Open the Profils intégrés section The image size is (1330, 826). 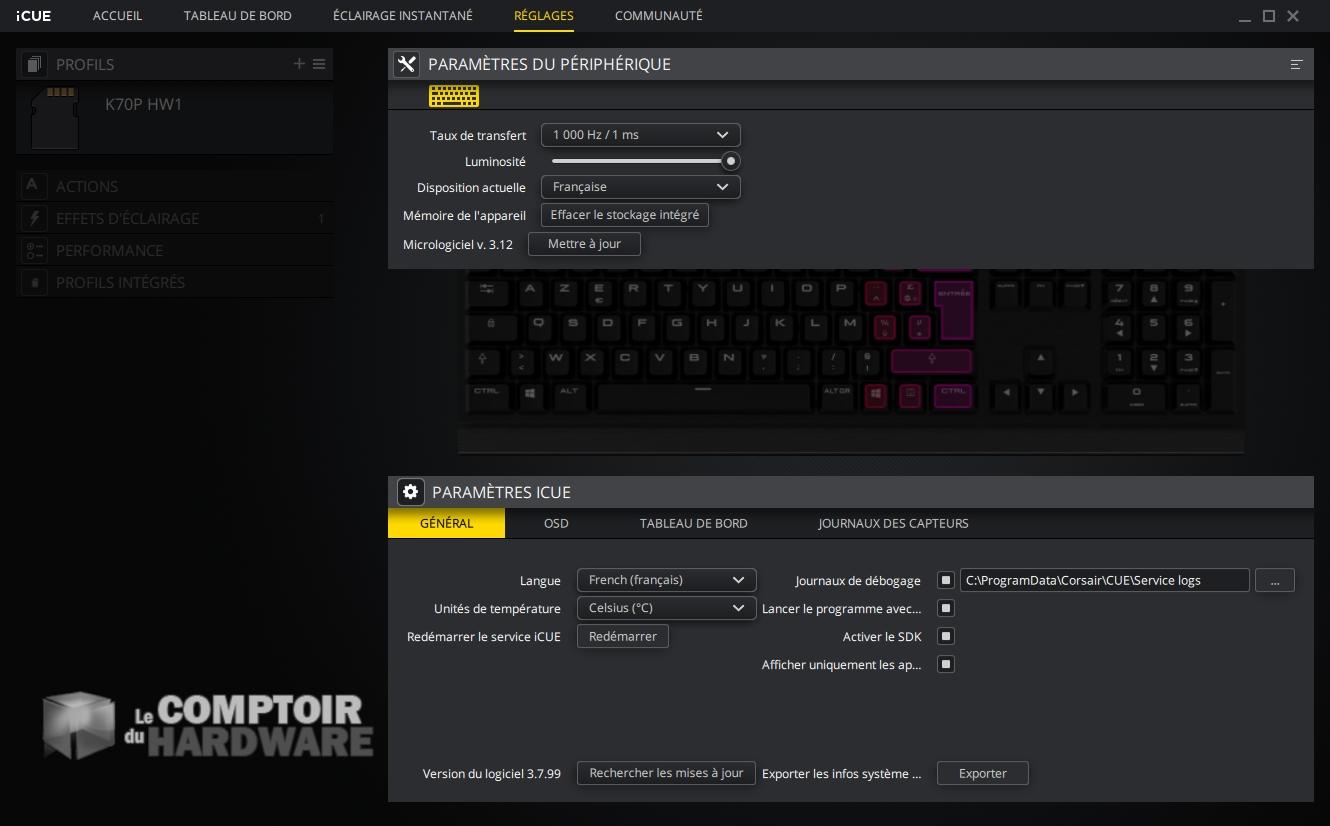[175, 282]
